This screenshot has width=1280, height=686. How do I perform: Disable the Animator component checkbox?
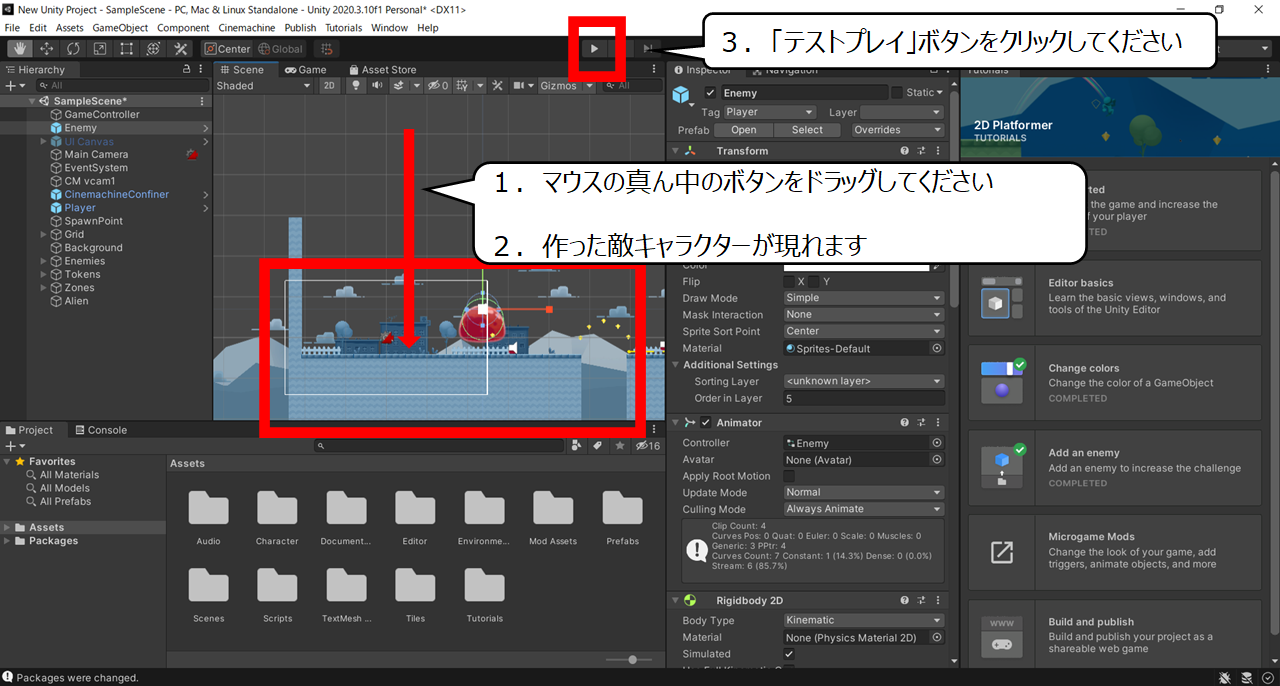pos(706,422)
